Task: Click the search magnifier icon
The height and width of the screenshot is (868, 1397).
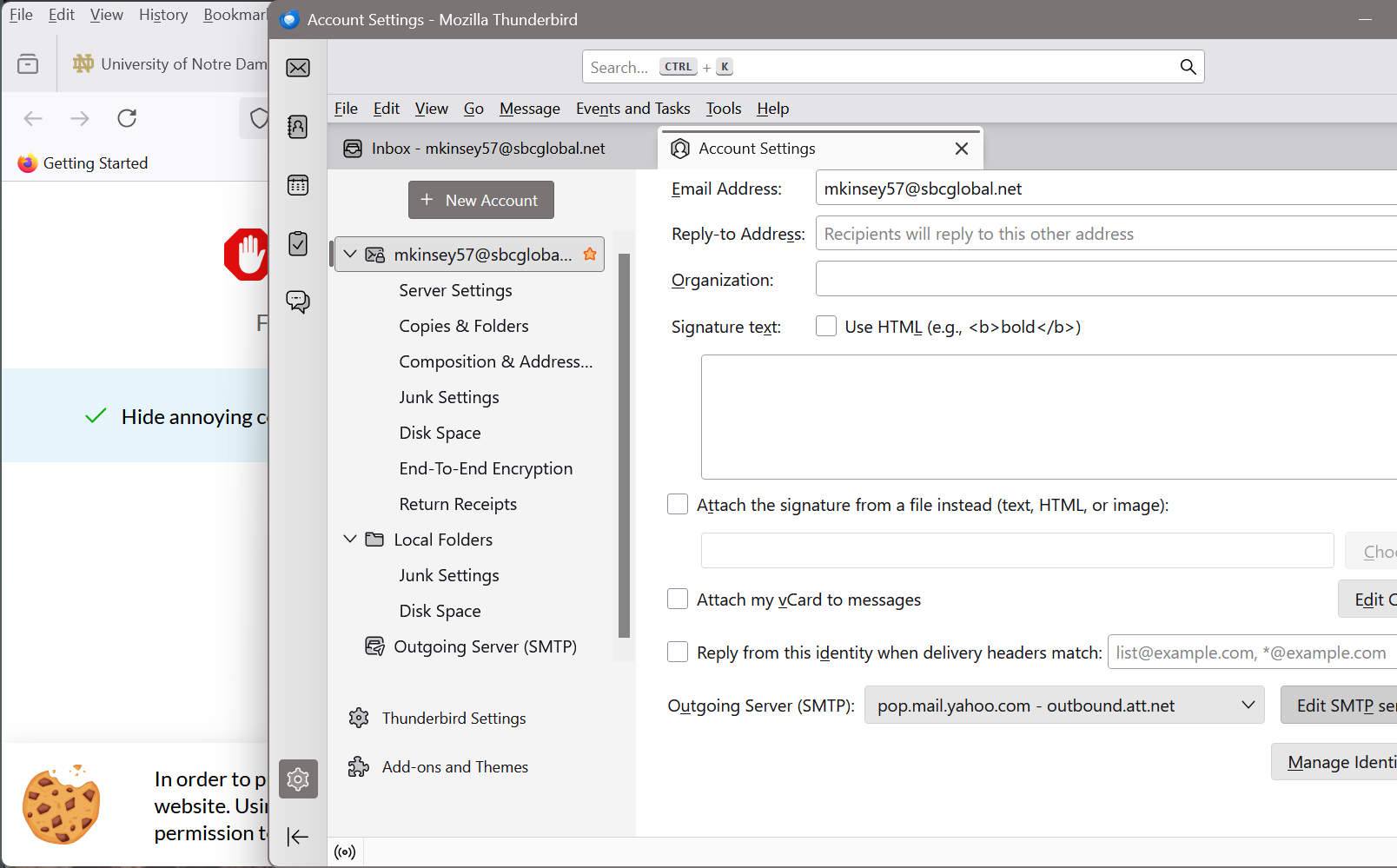Action: (1188, 67)
